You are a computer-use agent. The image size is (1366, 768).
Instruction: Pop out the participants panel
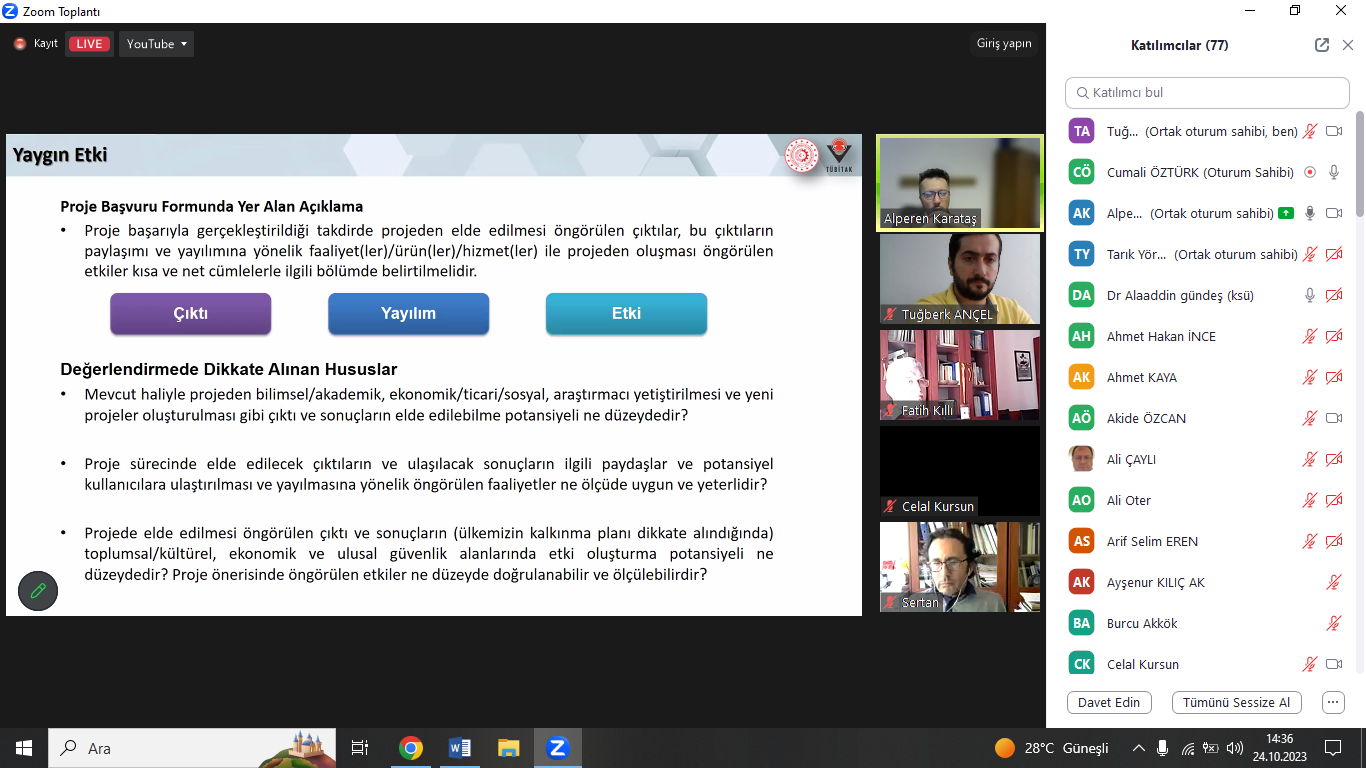[x=1322, y=45]
